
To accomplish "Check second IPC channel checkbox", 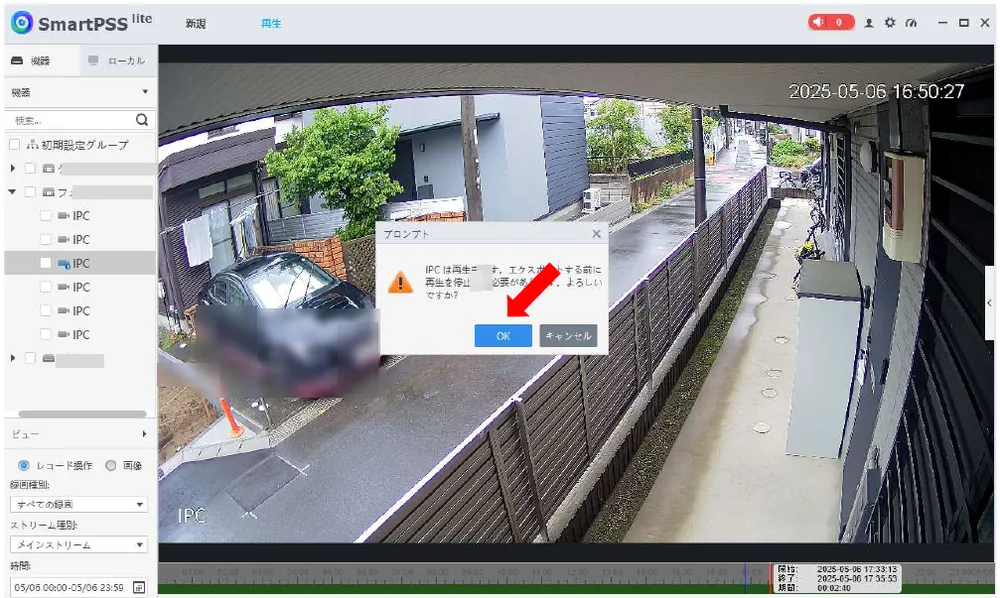I will point(45,239).
